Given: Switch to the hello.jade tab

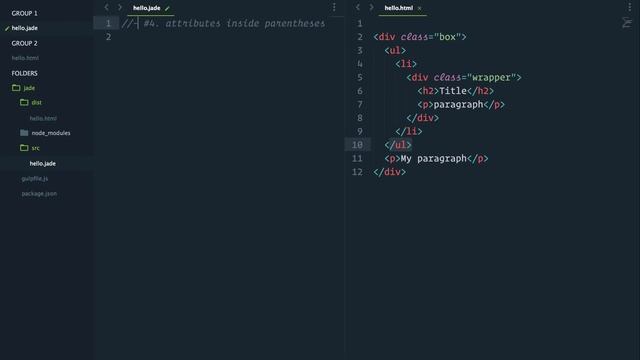Looking at the screenshot, I should [147, 8].
